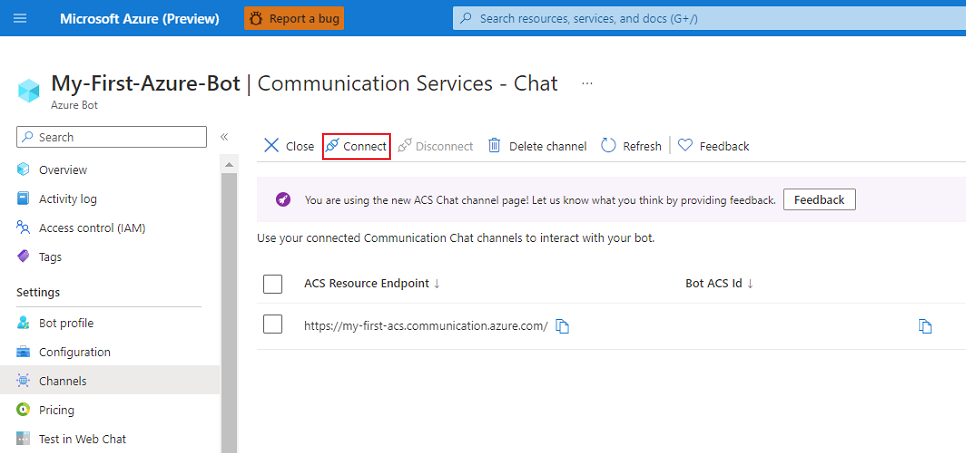
Task: Click the sidebar Search box
Action: point(112,137)
